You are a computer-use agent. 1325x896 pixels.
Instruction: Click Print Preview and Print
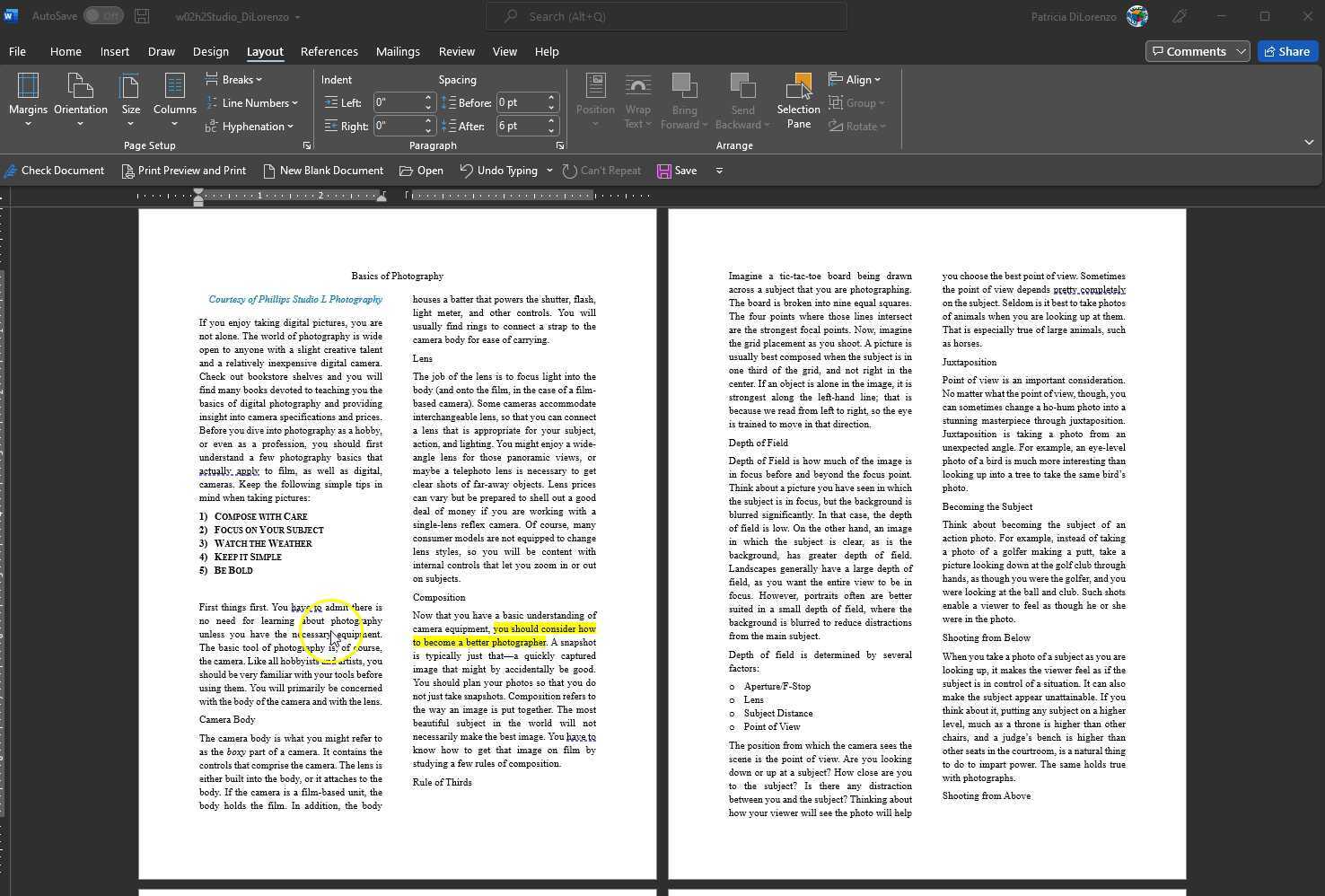(x=184, y=171)
